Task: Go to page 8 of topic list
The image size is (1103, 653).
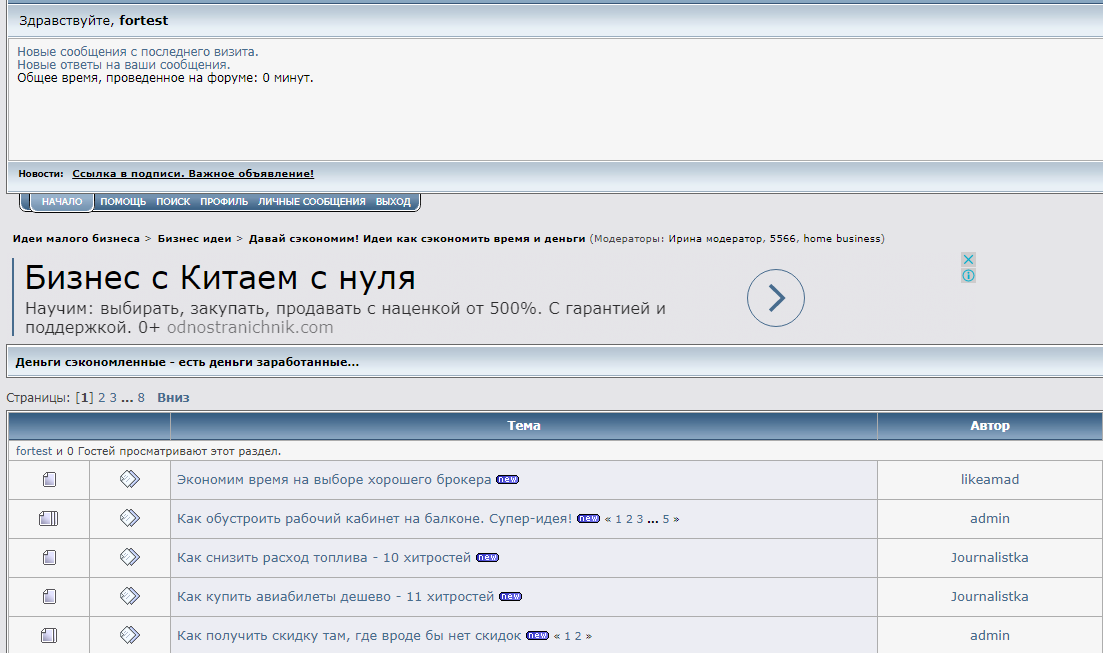Action: coord(141,398)
